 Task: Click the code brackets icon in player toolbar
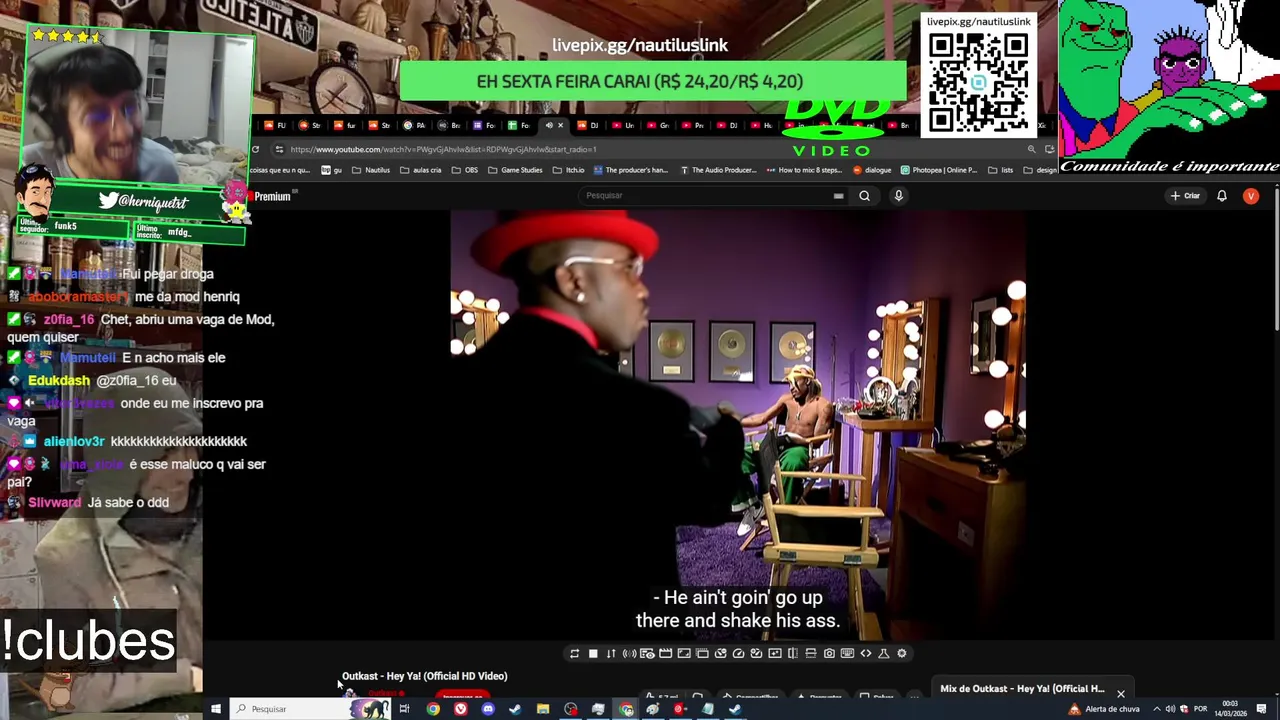[865, 654]
